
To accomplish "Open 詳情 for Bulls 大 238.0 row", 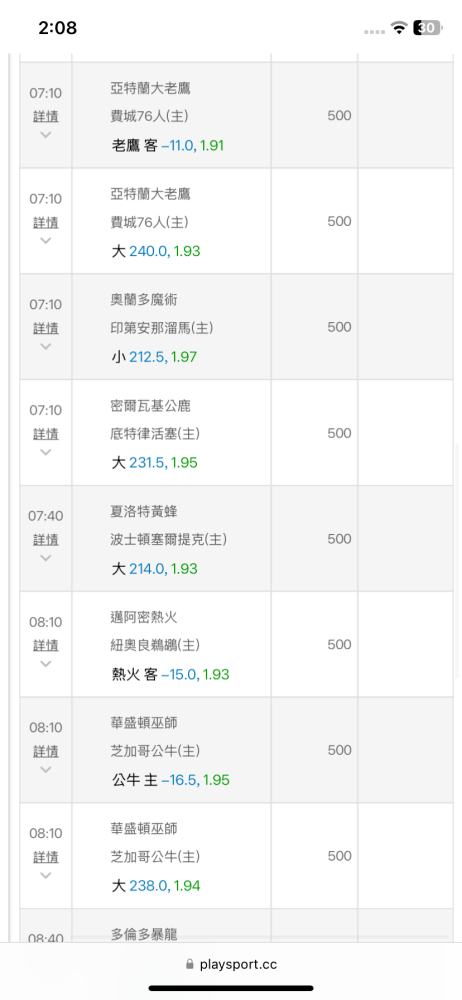I will [x=45, y=857].
